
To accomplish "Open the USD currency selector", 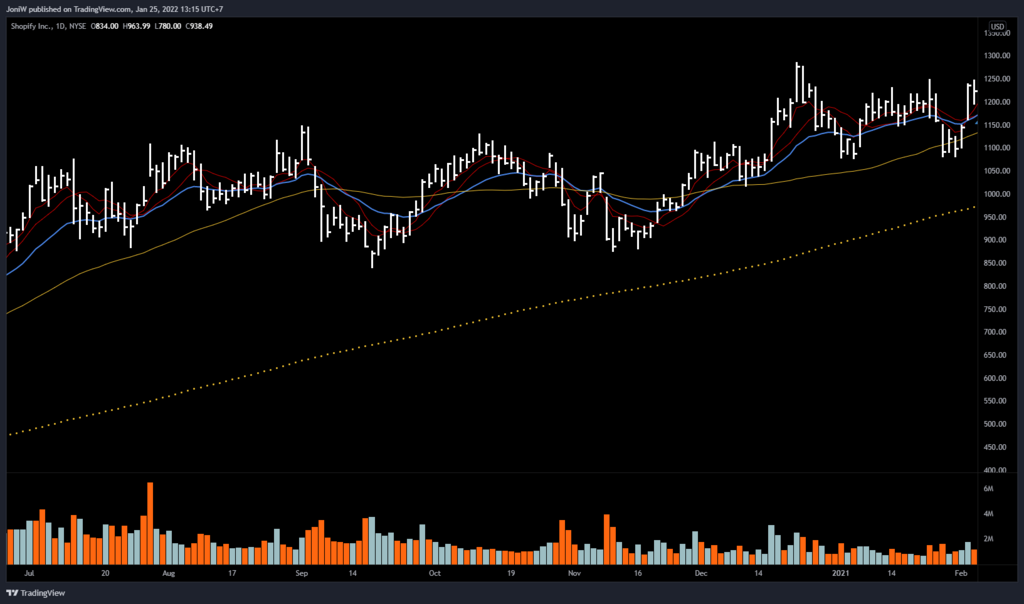I will pyautogui.click(x=997, y=26).
